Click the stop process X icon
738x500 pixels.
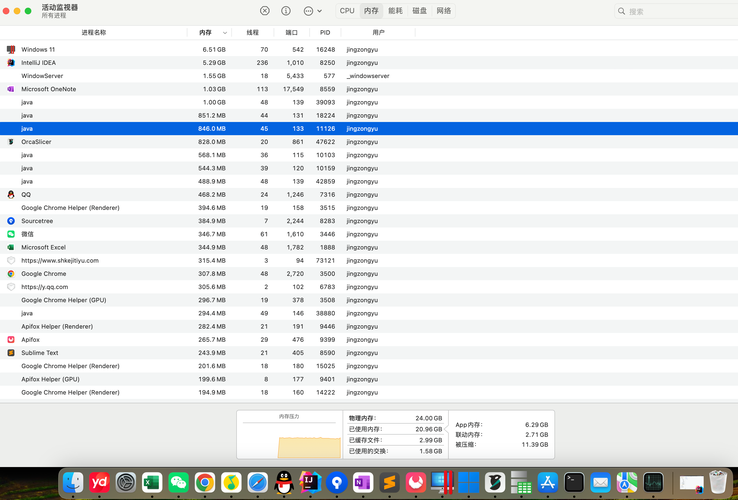pyautogui.click(x=265, y=11)
